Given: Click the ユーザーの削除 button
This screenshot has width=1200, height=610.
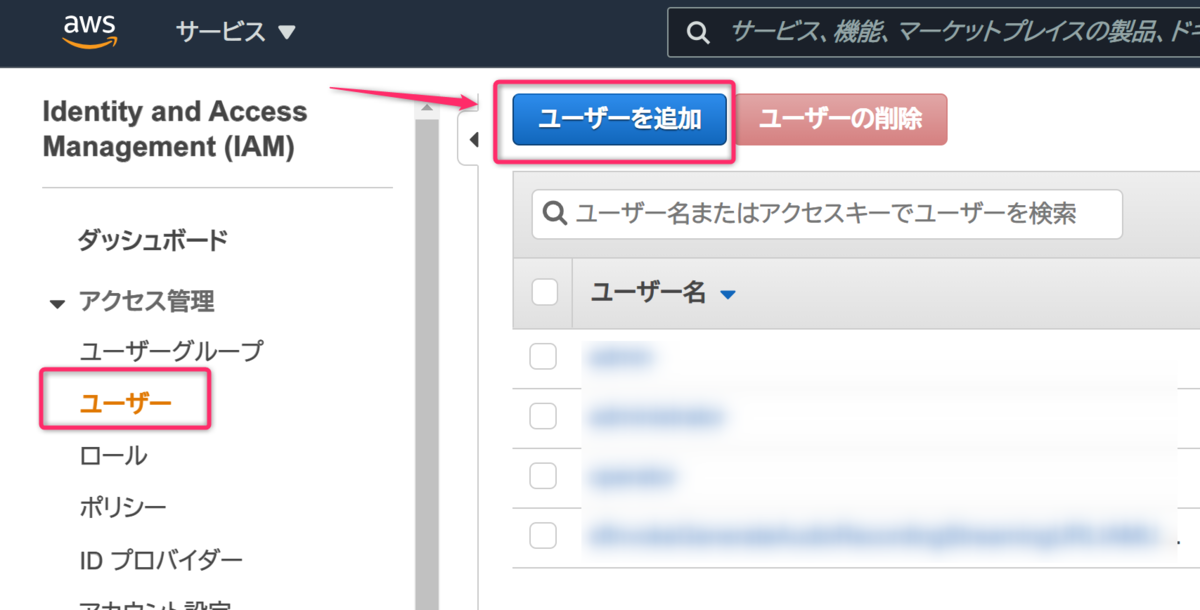Looking at the screenshot, I should tap(840, 119).
